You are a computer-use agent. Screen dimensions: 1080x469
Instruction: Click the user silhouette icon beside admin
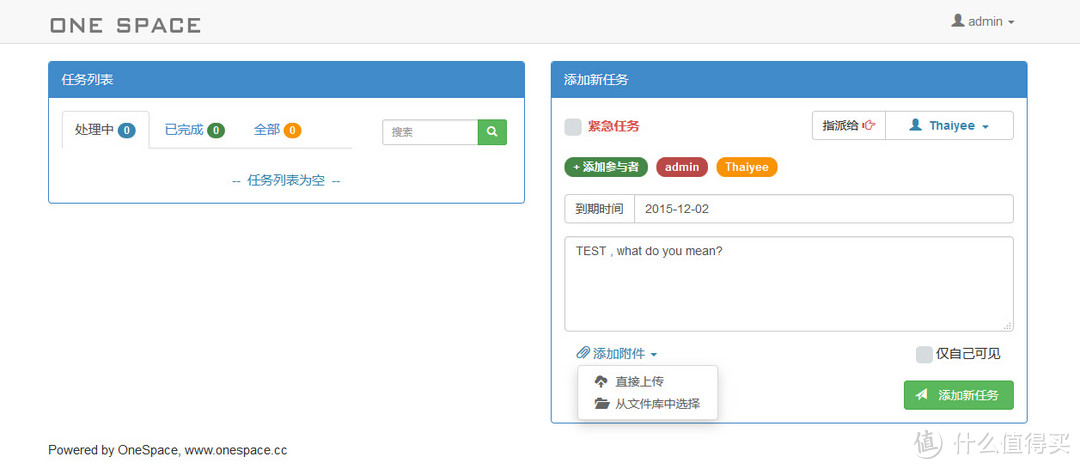[957, 21]
